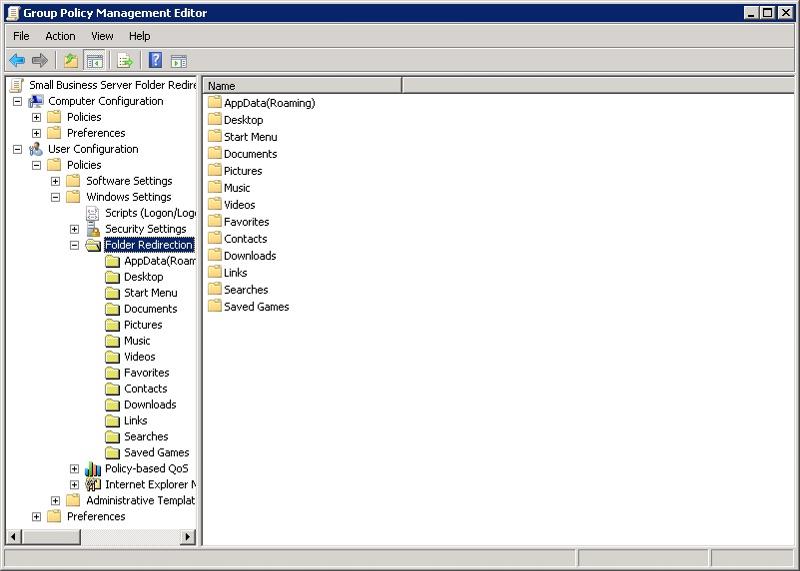Click the Forward arrow toolbar icon
The width and height of the screenshot is (800, 571).
[39, 61]
